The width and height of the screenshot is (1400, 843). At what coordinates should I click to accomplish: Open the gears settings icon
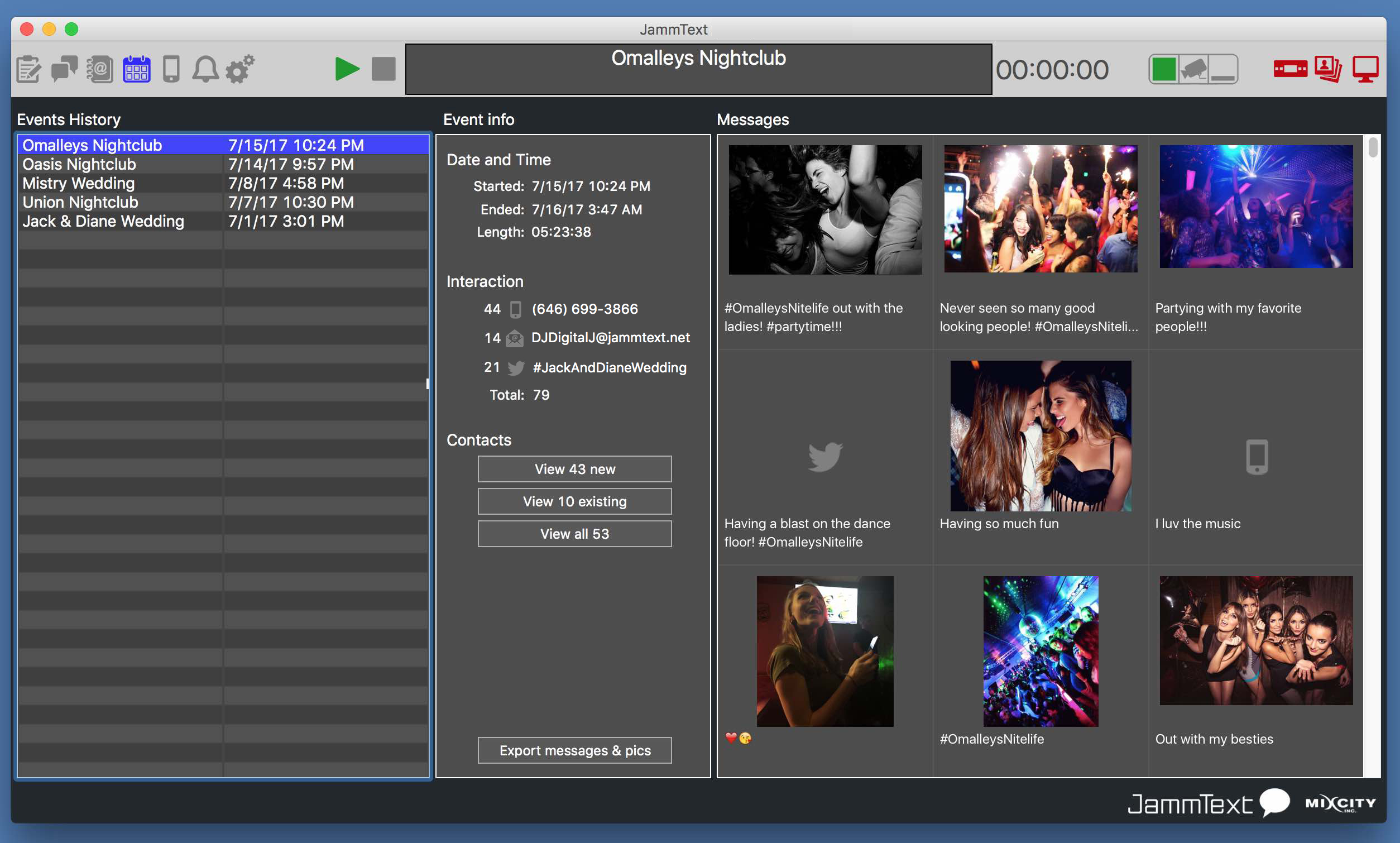coord(239,69)
